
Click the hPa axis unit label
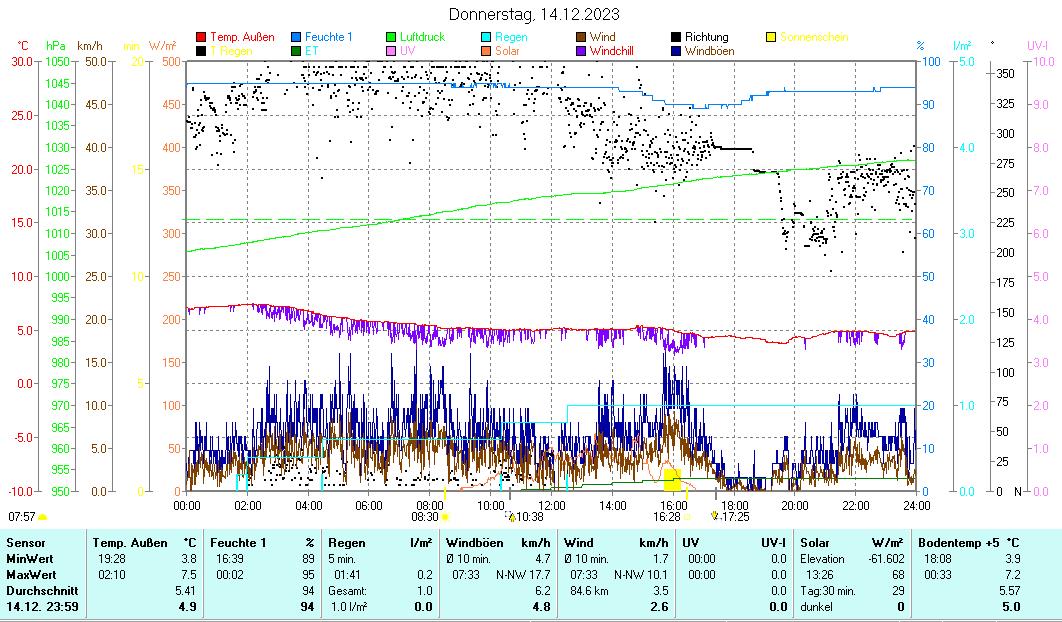point(56,46)
